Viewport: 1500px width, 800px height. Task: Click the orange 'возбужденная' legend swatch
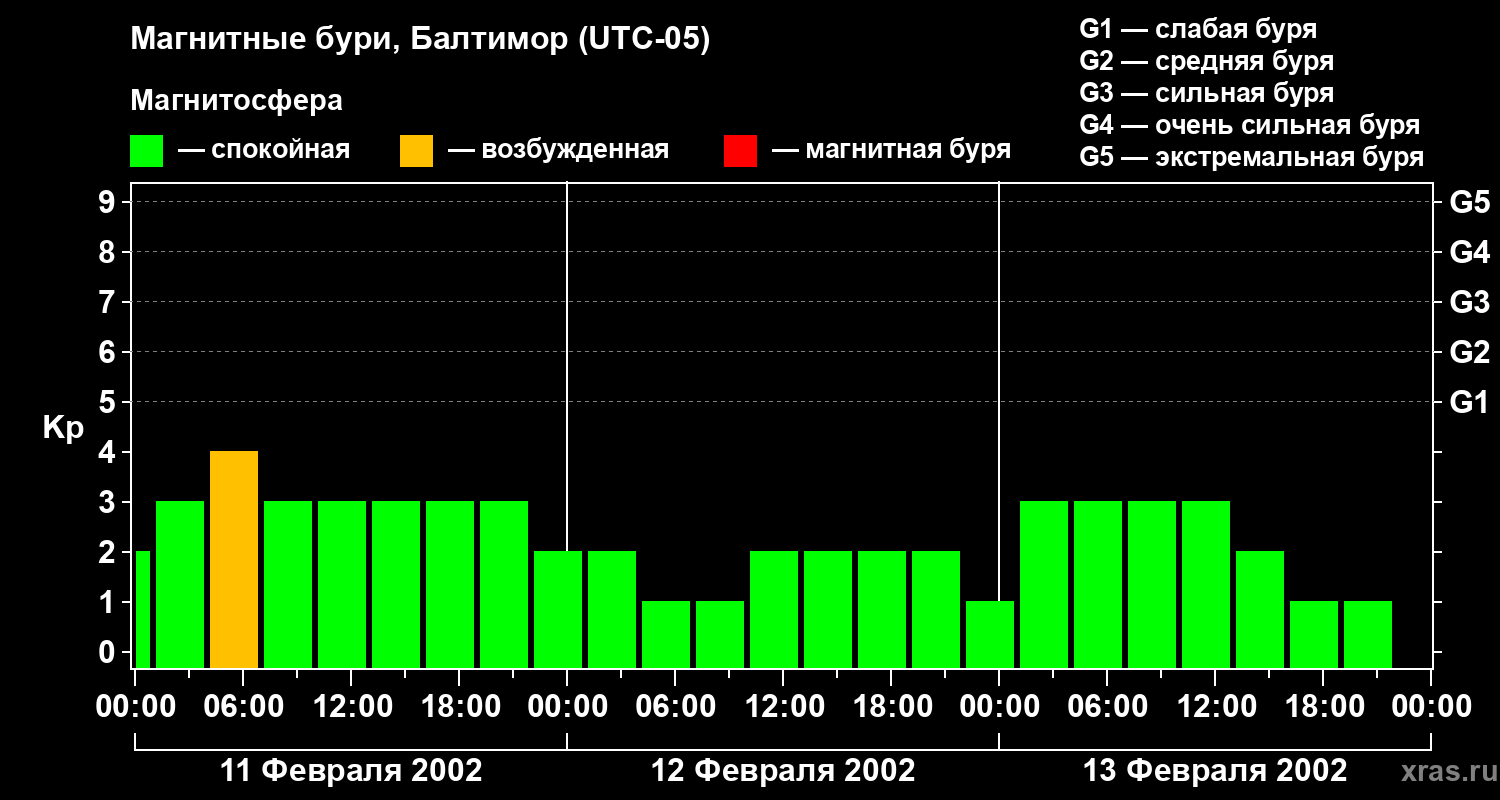point(416,151)
